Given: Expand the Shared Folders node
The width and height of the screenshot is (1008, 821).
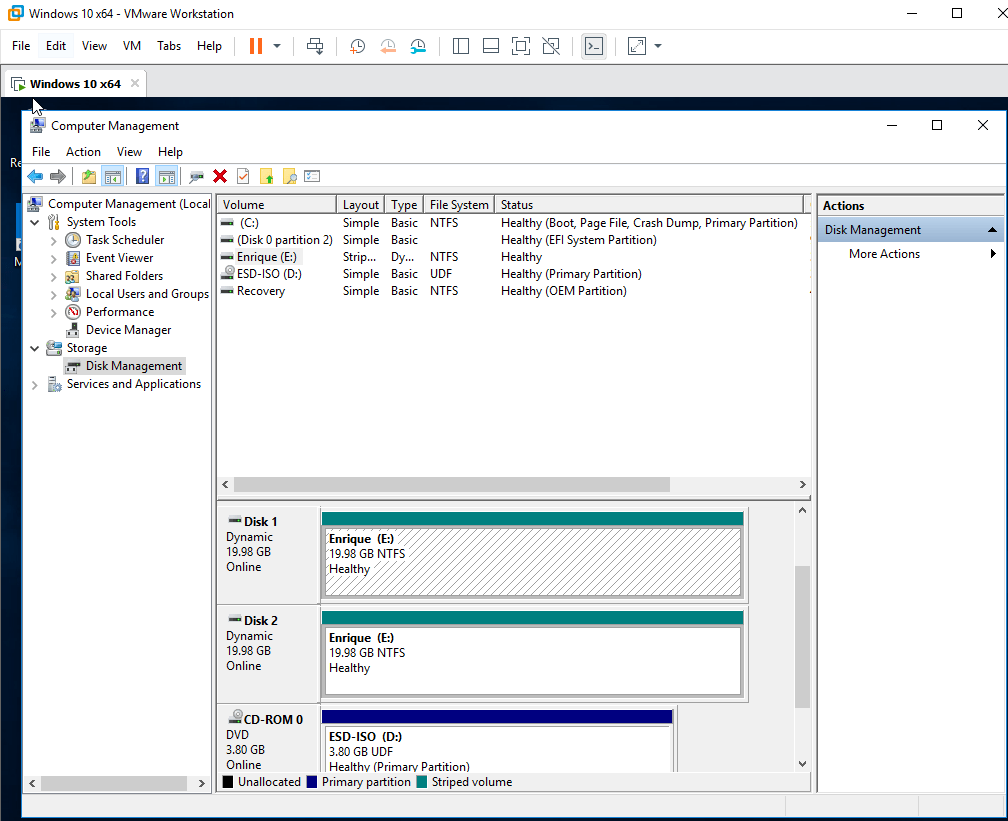Looking at the screenshot, I should pyautogui.click(x=53, y=276).
